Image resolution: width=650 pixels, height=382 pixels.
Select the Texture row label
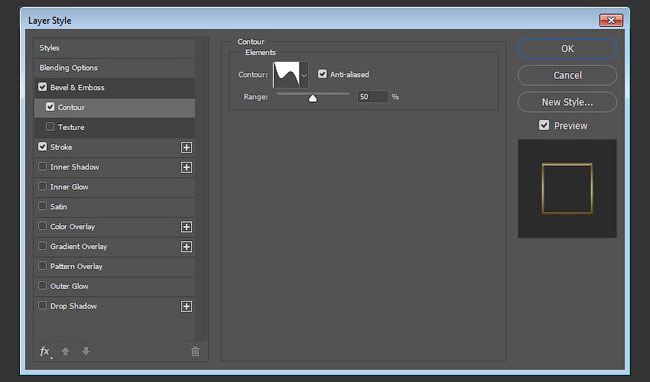71,127
